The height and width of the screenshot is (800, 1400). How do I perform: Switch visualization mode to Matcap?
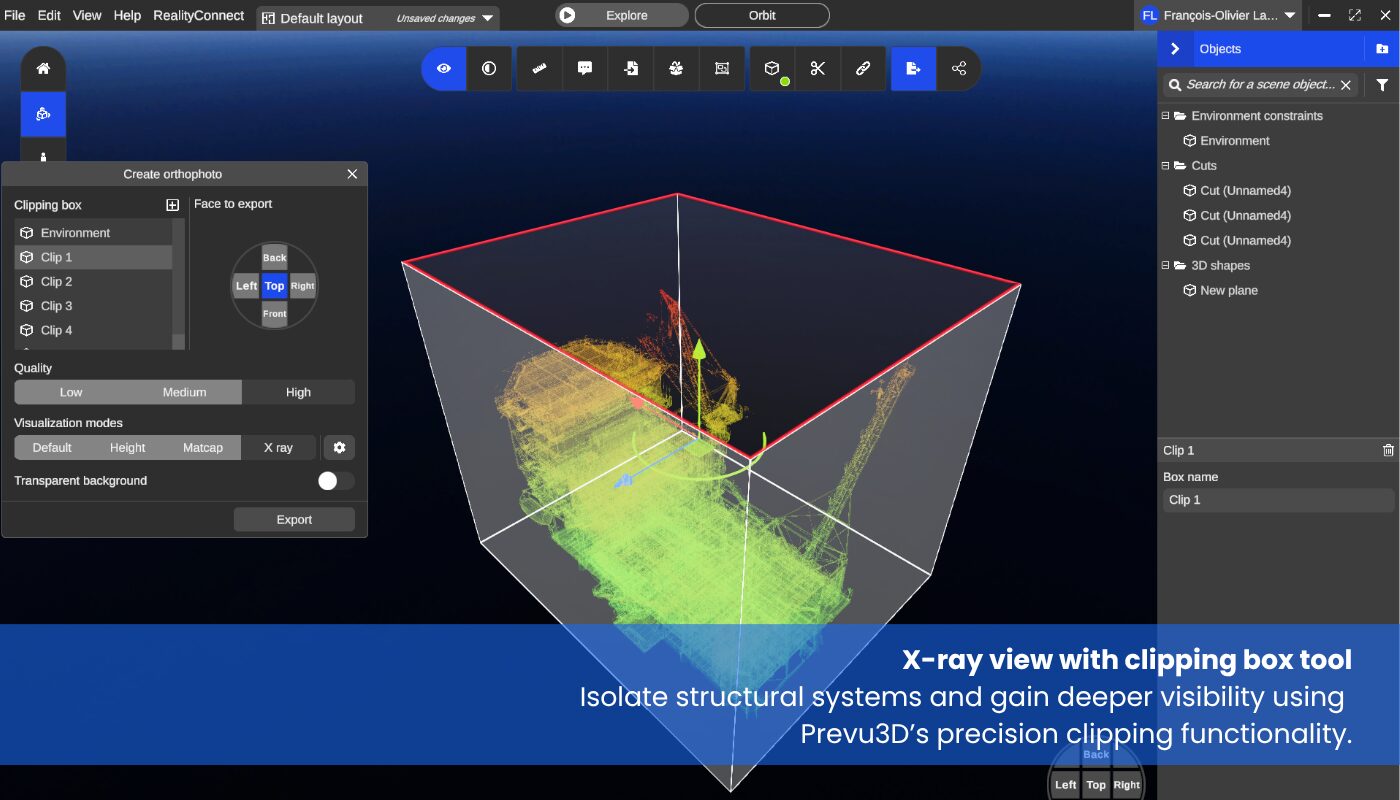203,447
